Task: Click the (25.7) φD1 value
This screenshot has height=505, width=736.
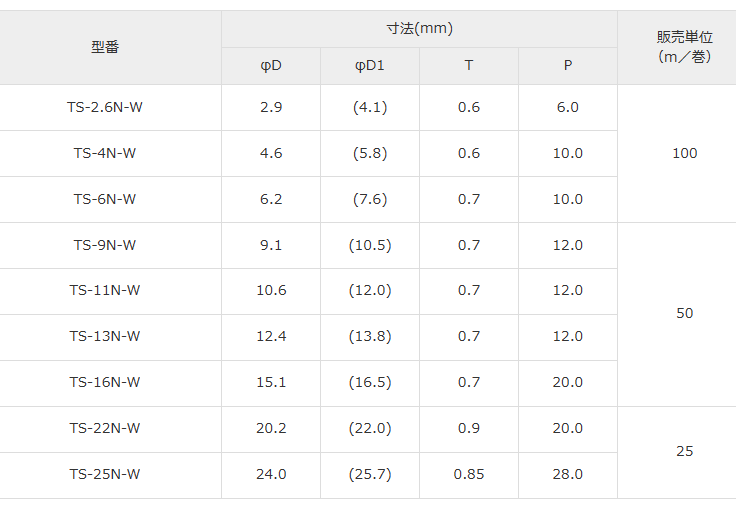Action: click(x=370, y=474)
